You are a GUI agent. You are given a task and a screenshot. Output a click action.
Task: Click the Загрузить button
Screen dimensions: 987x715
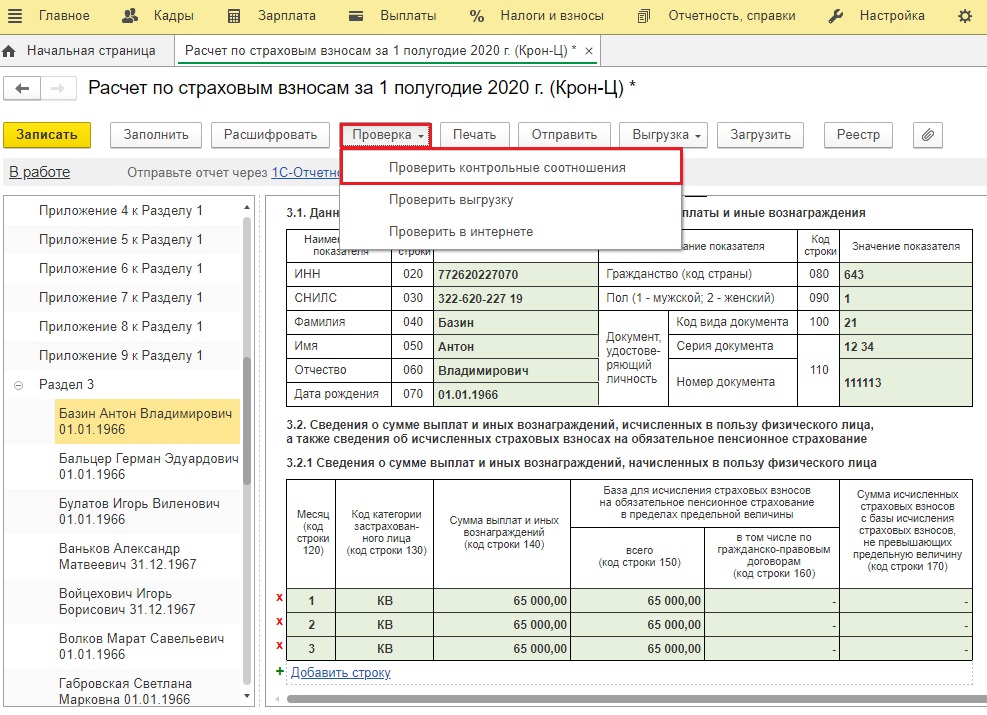point(760,135)
